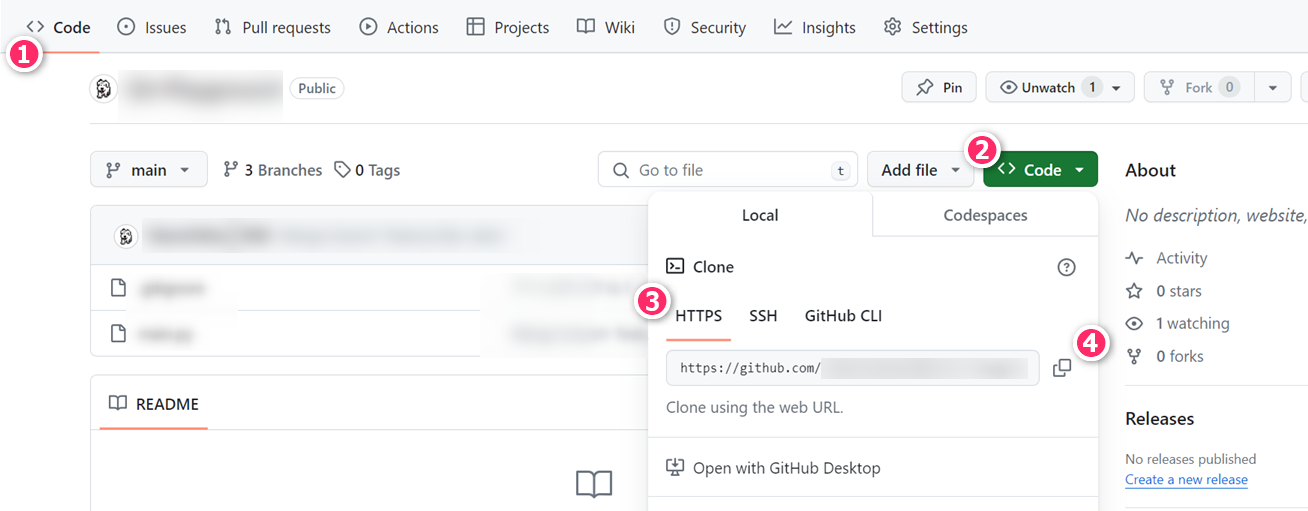
Task: Open Activity from the About sidebar
Action: [1181, 258]
